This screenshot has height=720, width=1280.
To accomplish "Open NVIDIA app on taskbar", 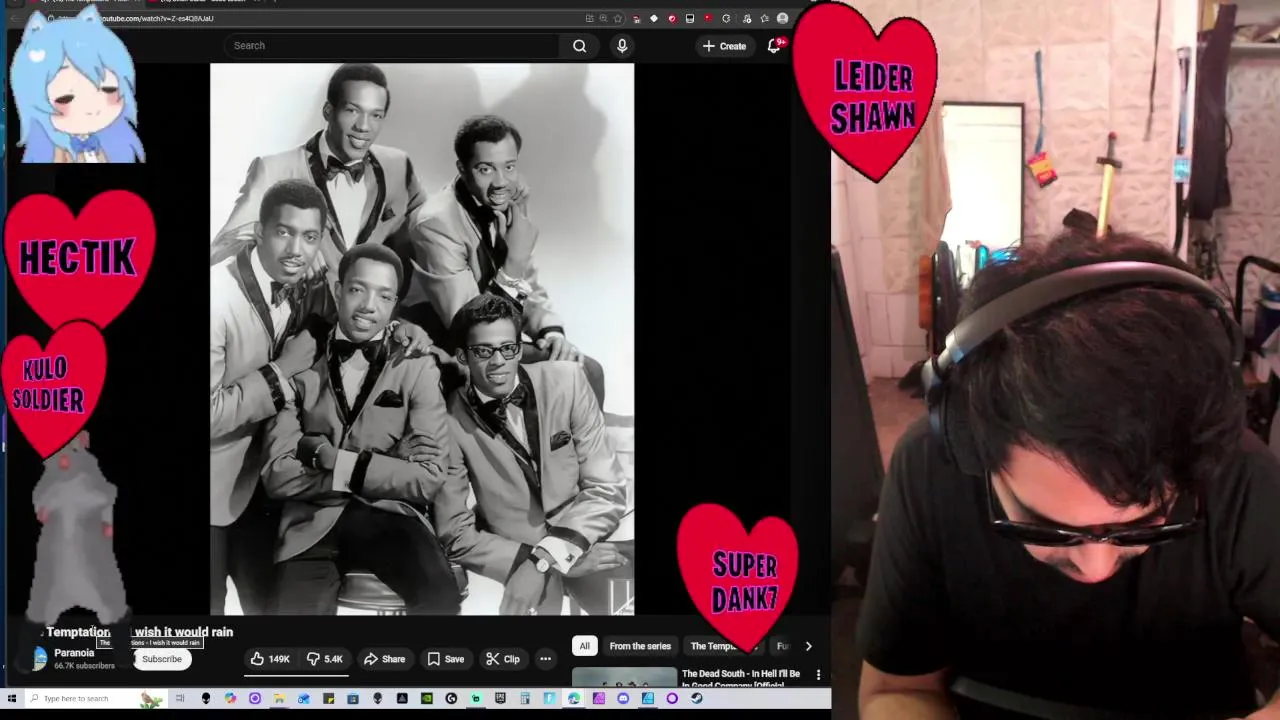I will [x=426, y=698].
